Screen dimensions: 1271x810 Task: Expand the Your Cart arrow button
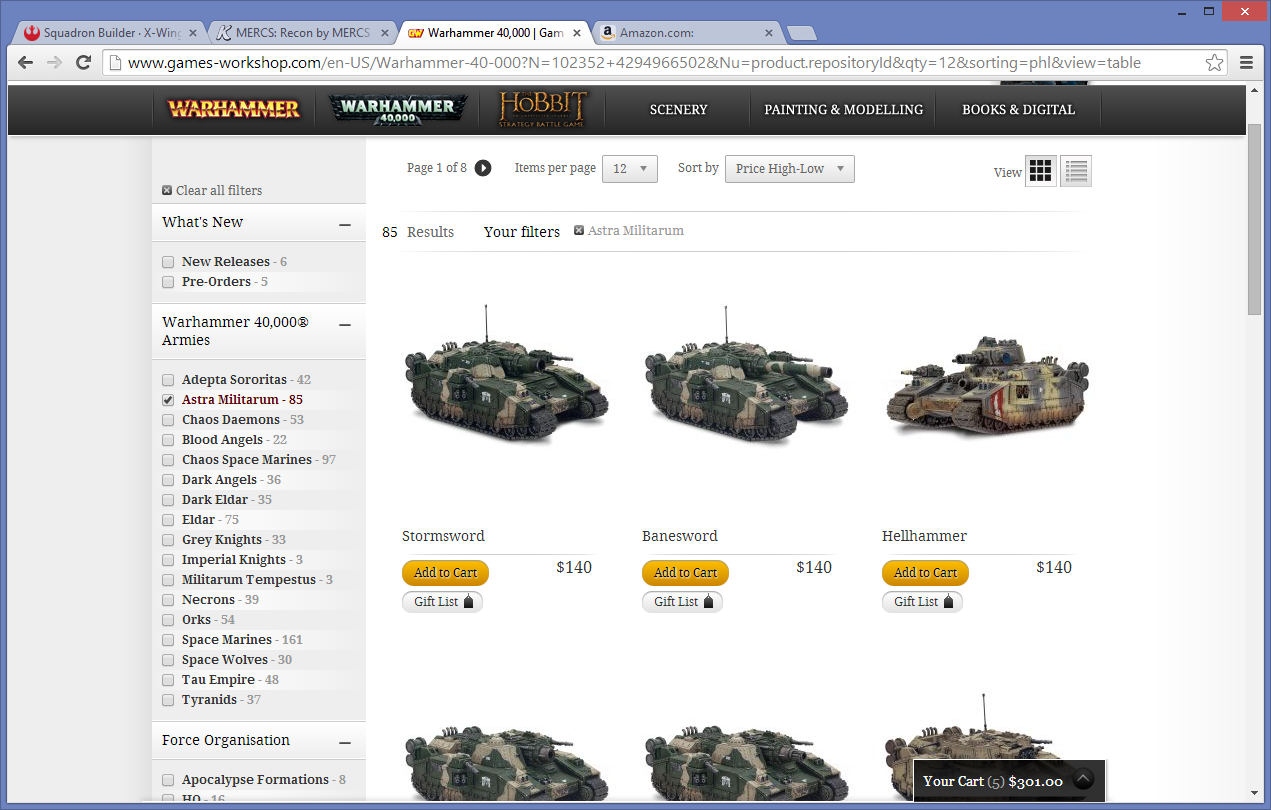(x=1083, y=780)
